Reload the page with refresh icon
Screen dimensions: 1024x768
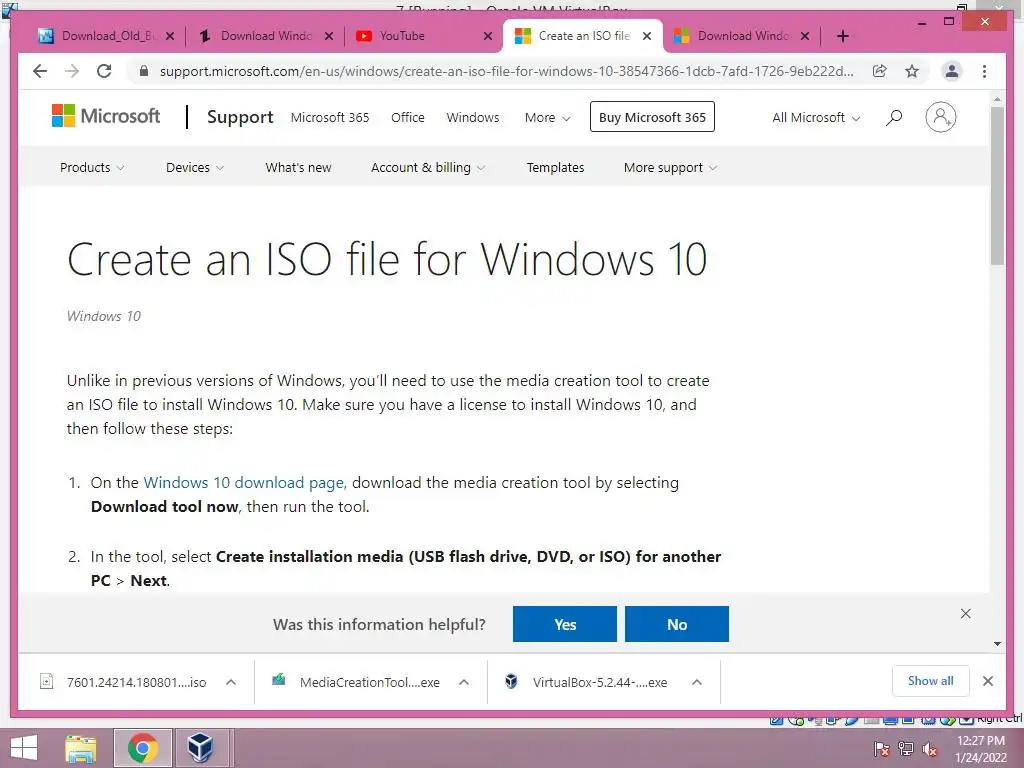tap(104, 71)
